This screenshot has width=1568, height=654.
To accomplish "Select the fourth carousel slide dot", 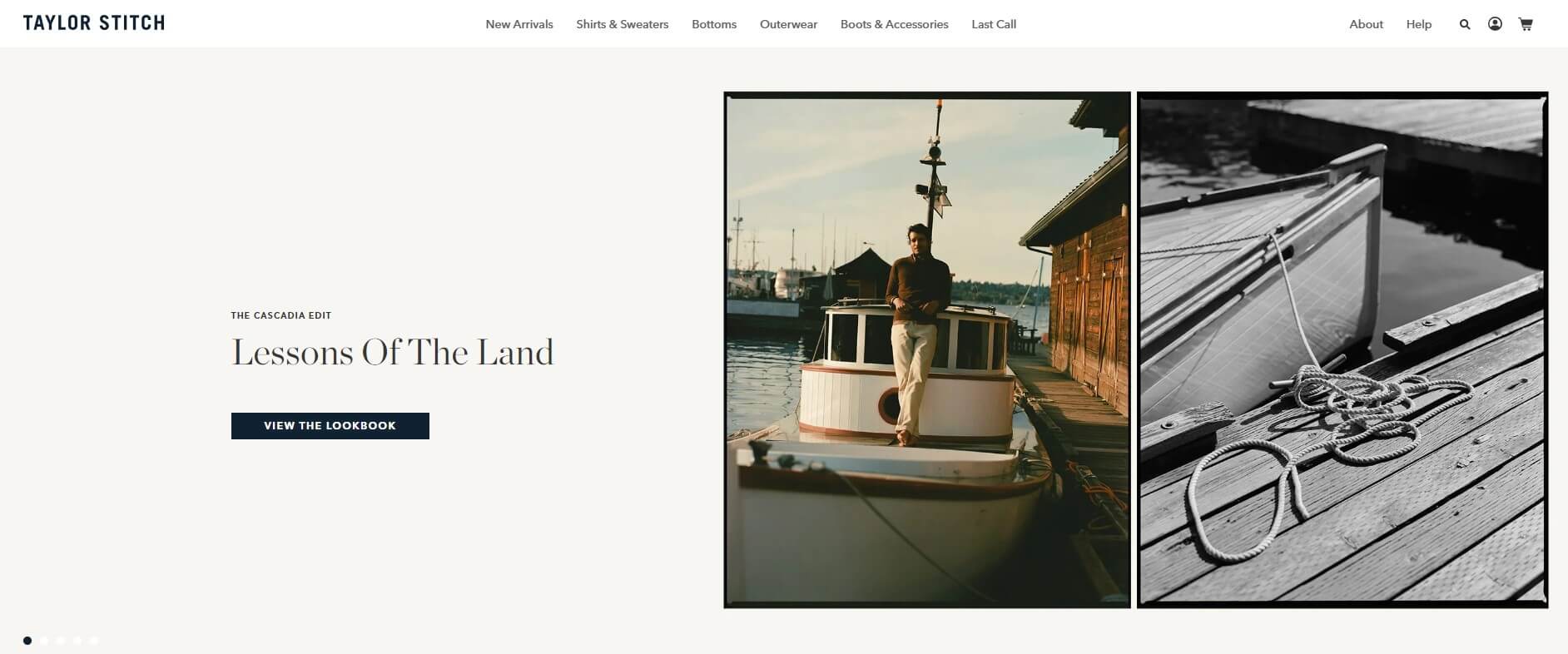I will coord(77,641).
